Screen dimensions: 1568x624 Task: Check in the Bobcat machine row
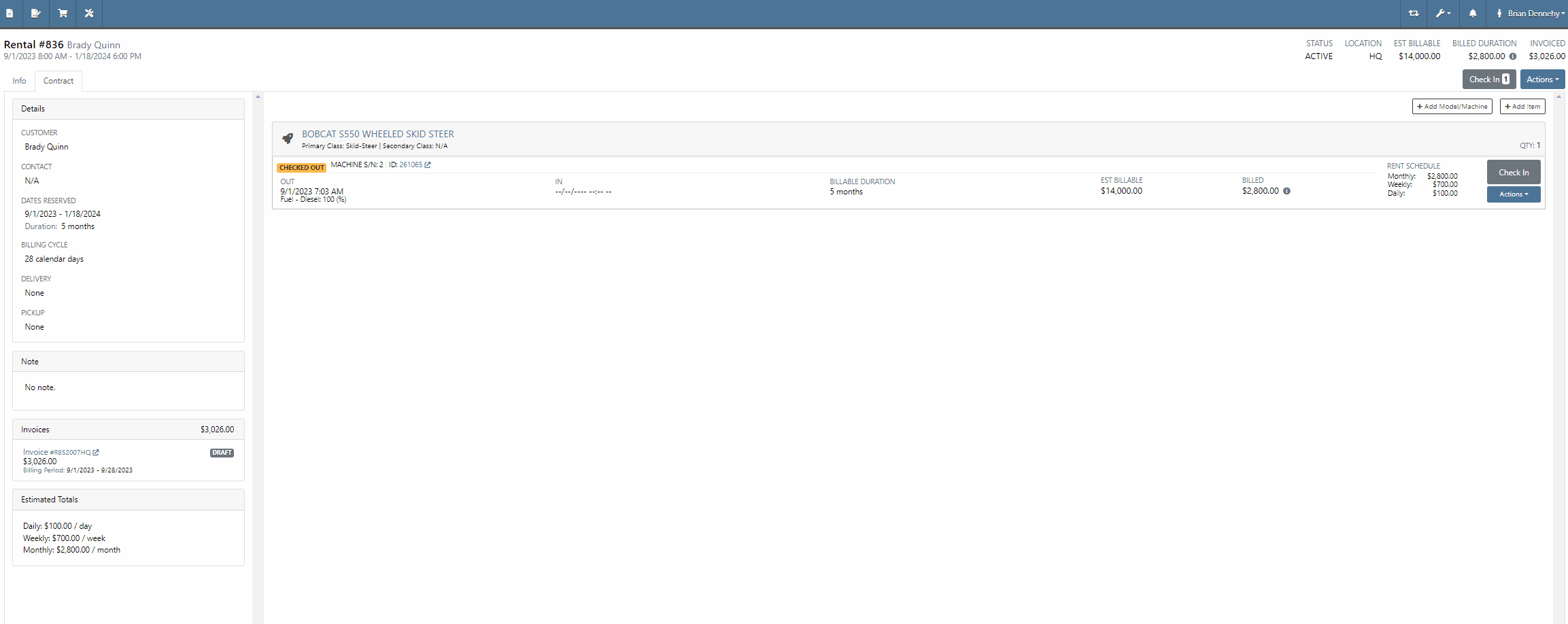[1514, 173]
